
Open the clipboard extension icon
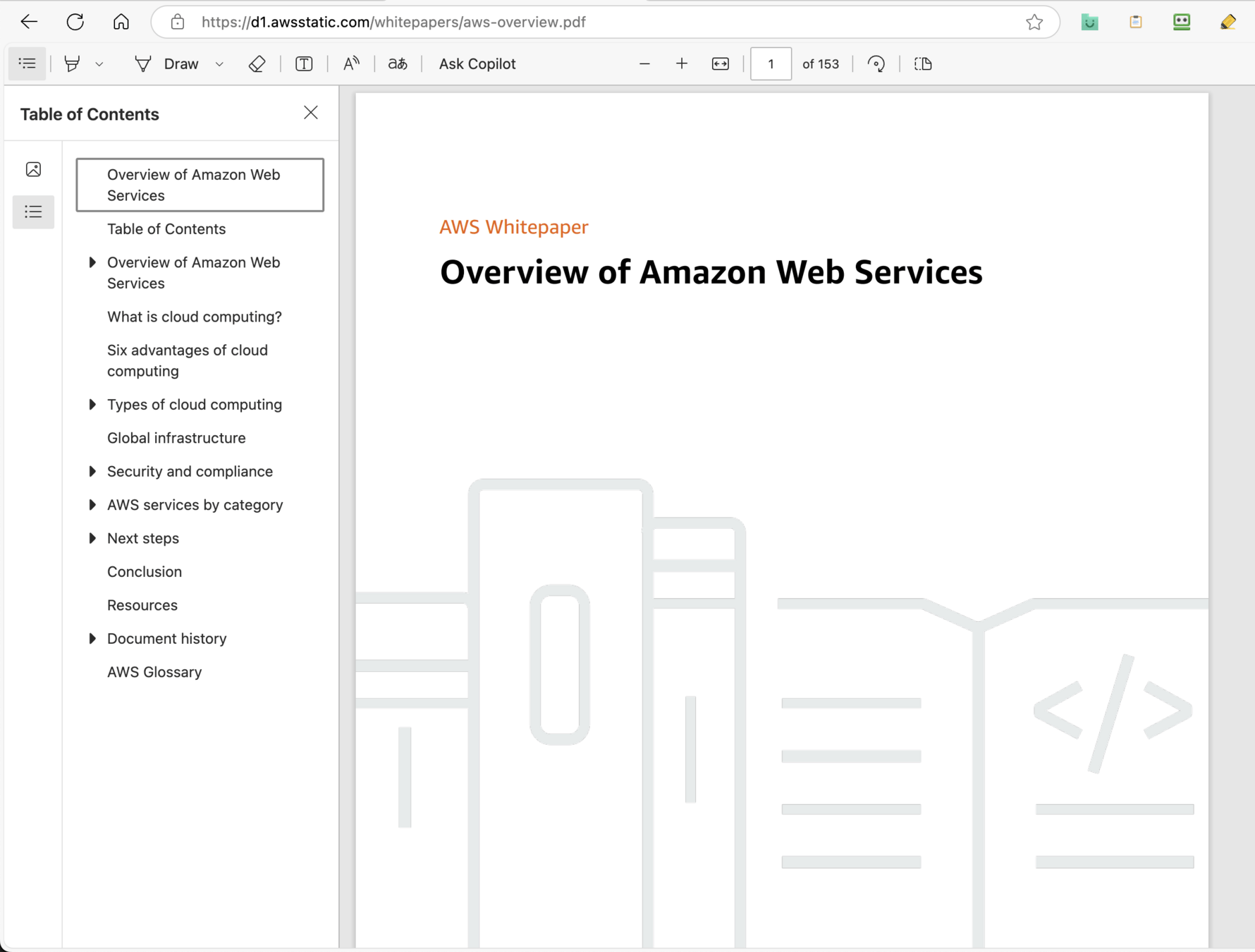[x=1135, y=22]
